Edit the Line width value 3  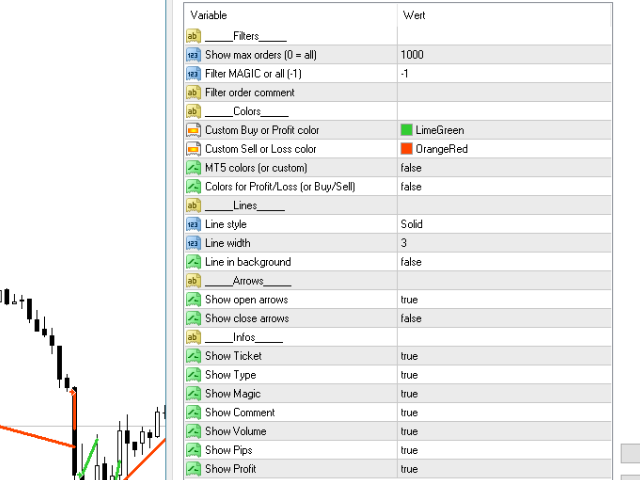pyautogui.click(x=504, y=243)
